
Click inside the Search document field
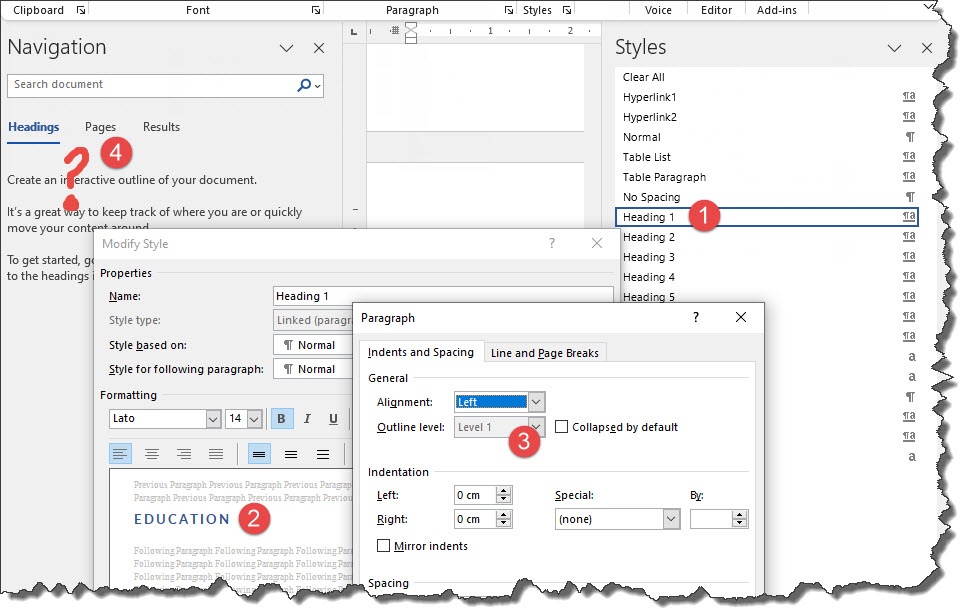click(150, 86)
